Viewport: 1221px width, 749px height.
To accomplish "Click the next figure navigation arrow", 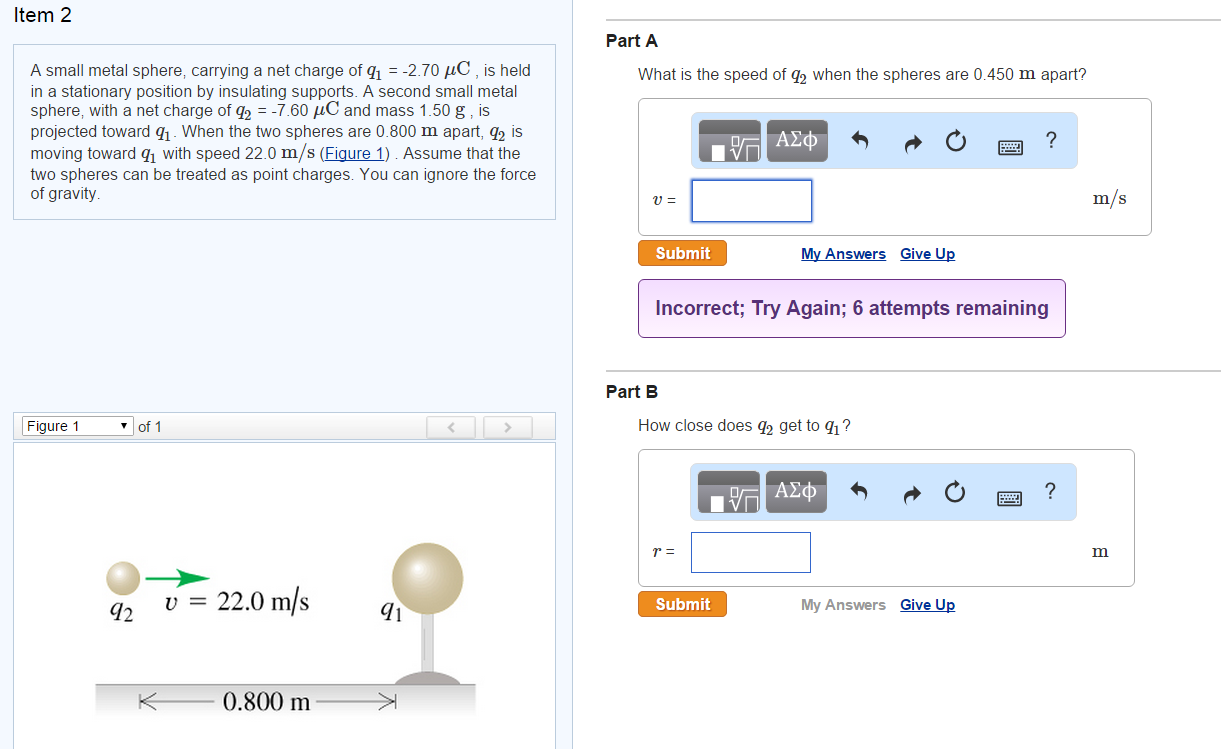I will pyautogui.click(x=507, y=426).
